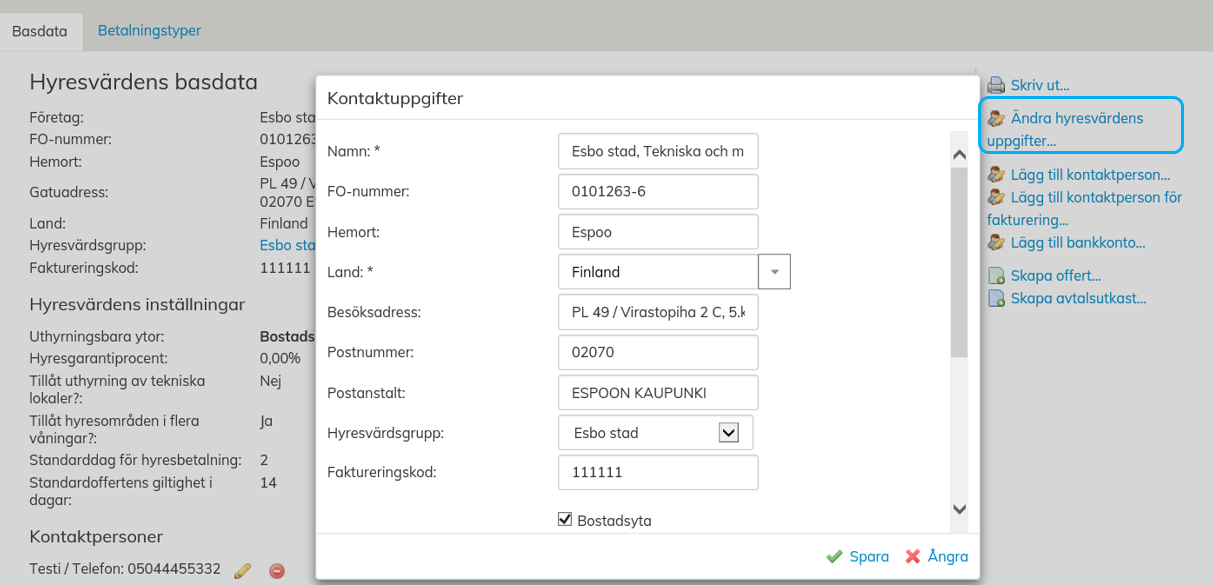
Task: Click the icon beside Ändra hyresvärdens uppgifter
Action: tap(996, 118)
